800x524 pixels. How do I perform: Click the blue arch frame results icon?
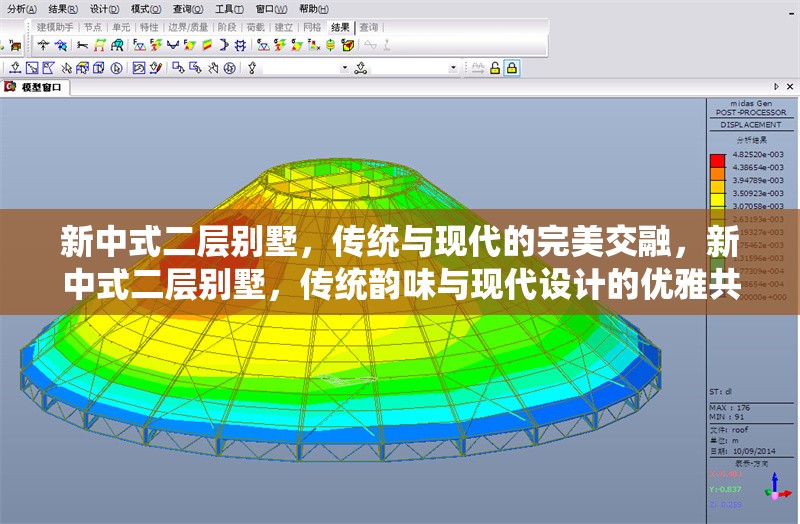pos(117,45)
